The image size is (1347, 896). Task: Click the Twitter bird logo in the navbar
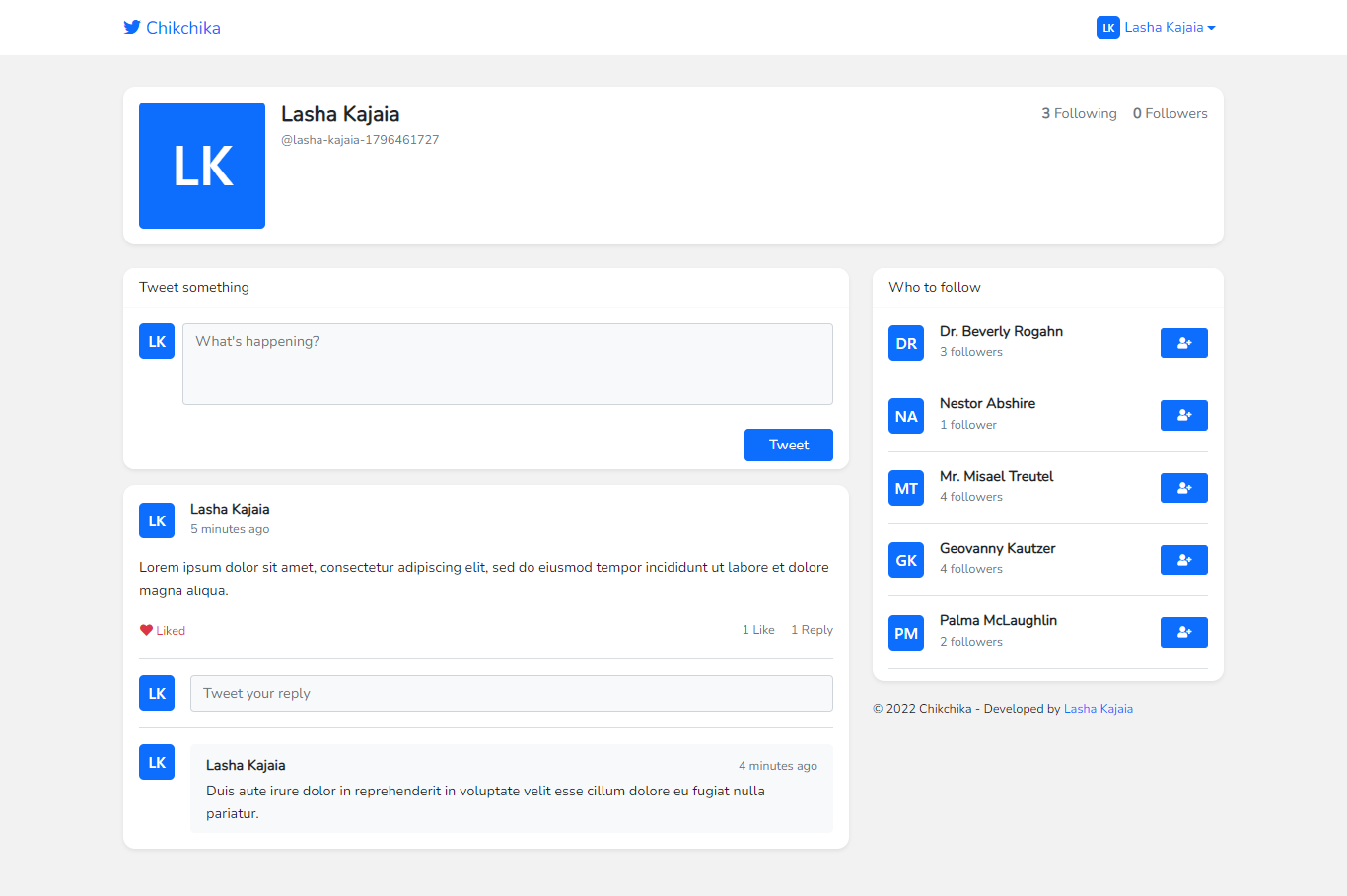pos(132,27)
